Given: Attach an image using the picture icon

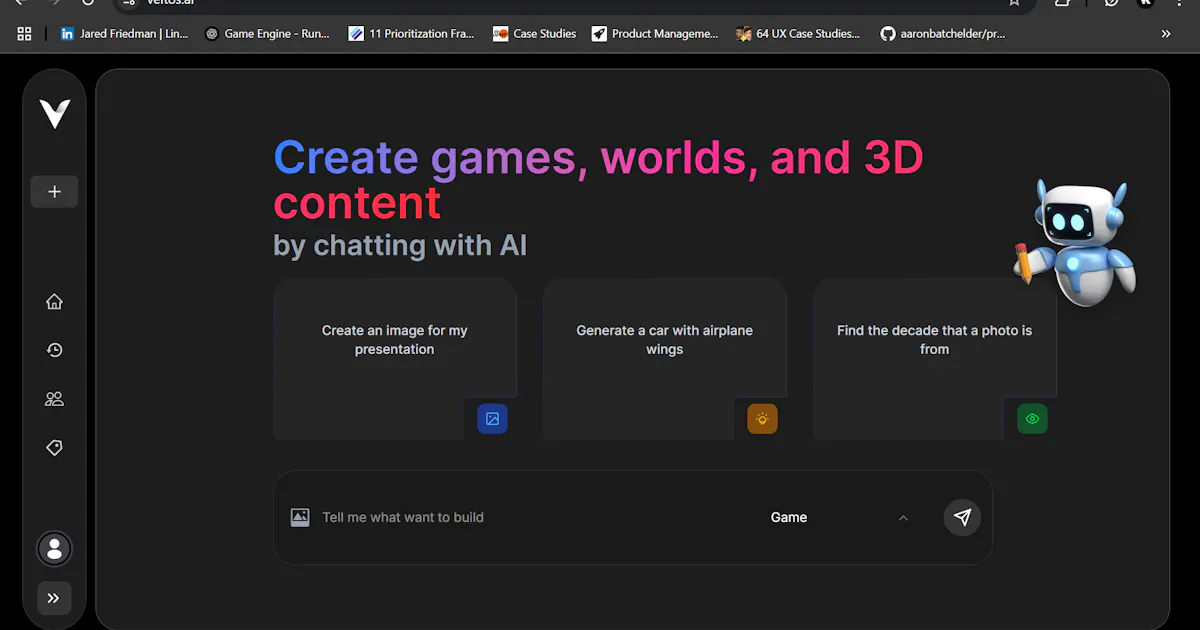Looking at the screenshot, I should (300, 517).
